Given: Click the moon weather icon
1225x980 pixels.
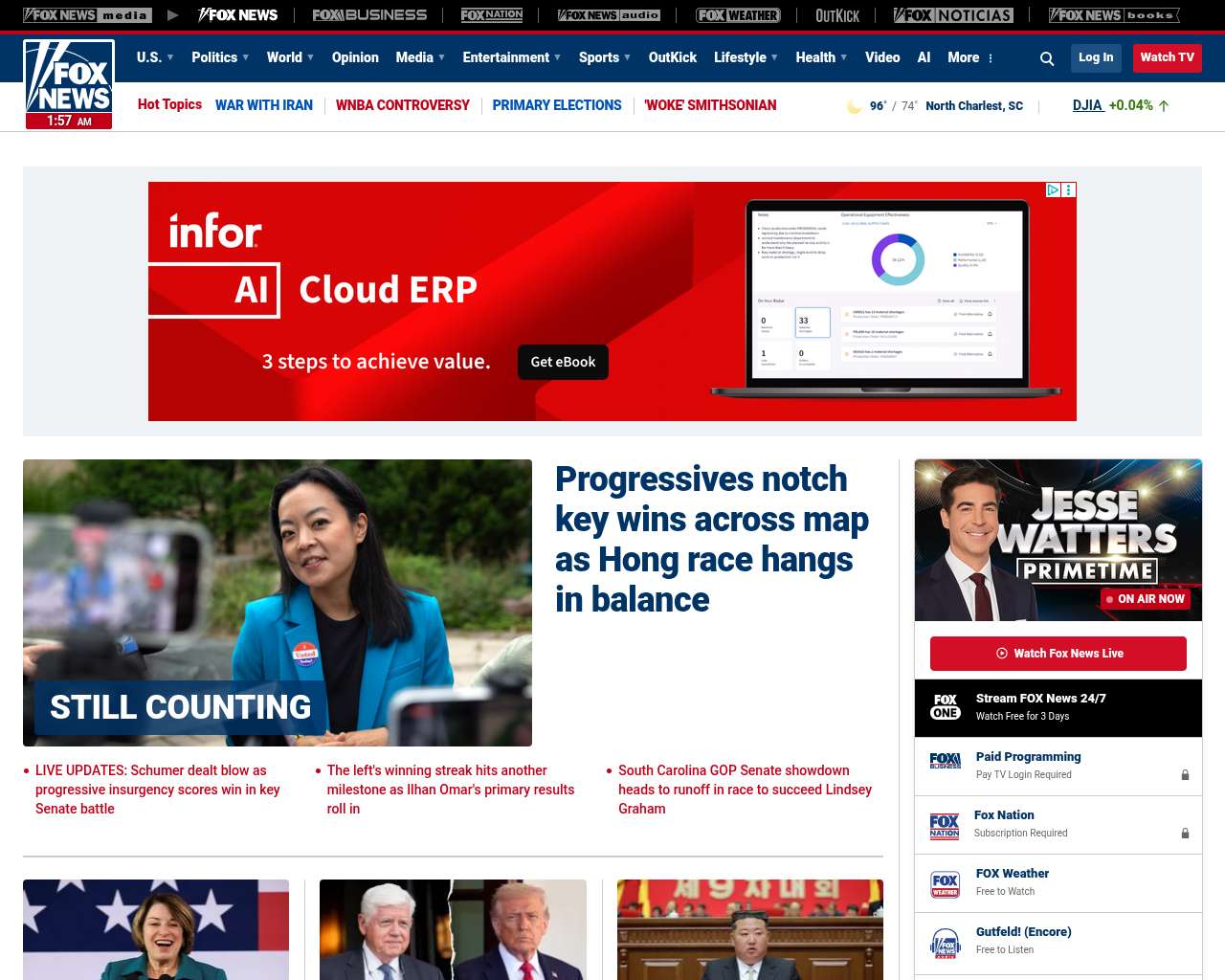Looking at the screenshot, I should click(854, 106).
